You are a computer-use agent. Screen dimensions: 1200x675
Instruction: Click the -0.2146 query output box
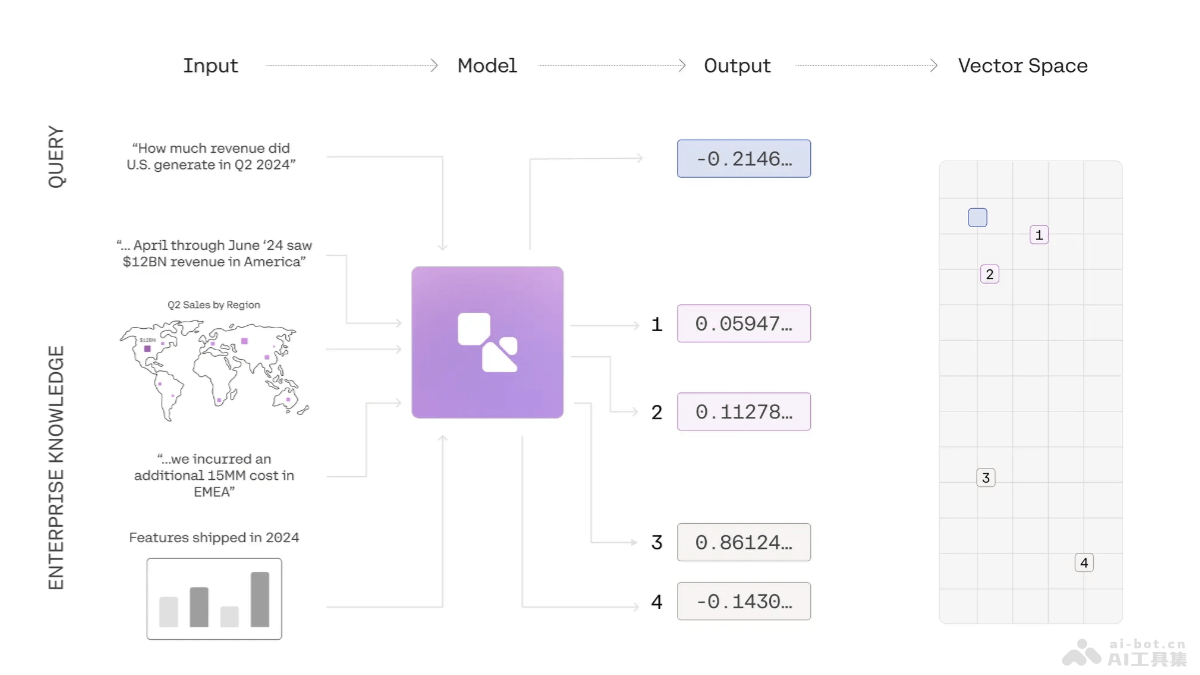(x=743, y=159)
